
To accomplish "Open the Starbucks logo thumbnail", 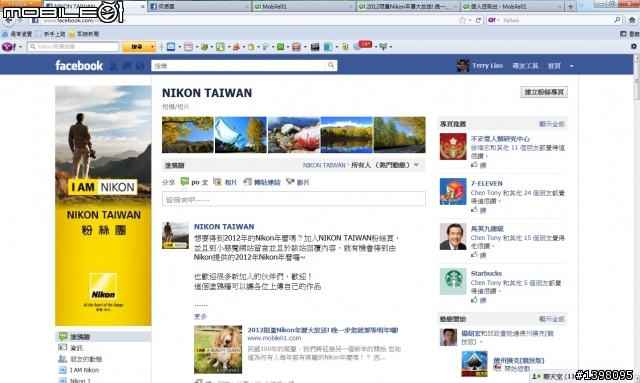I will pos(453,281).
